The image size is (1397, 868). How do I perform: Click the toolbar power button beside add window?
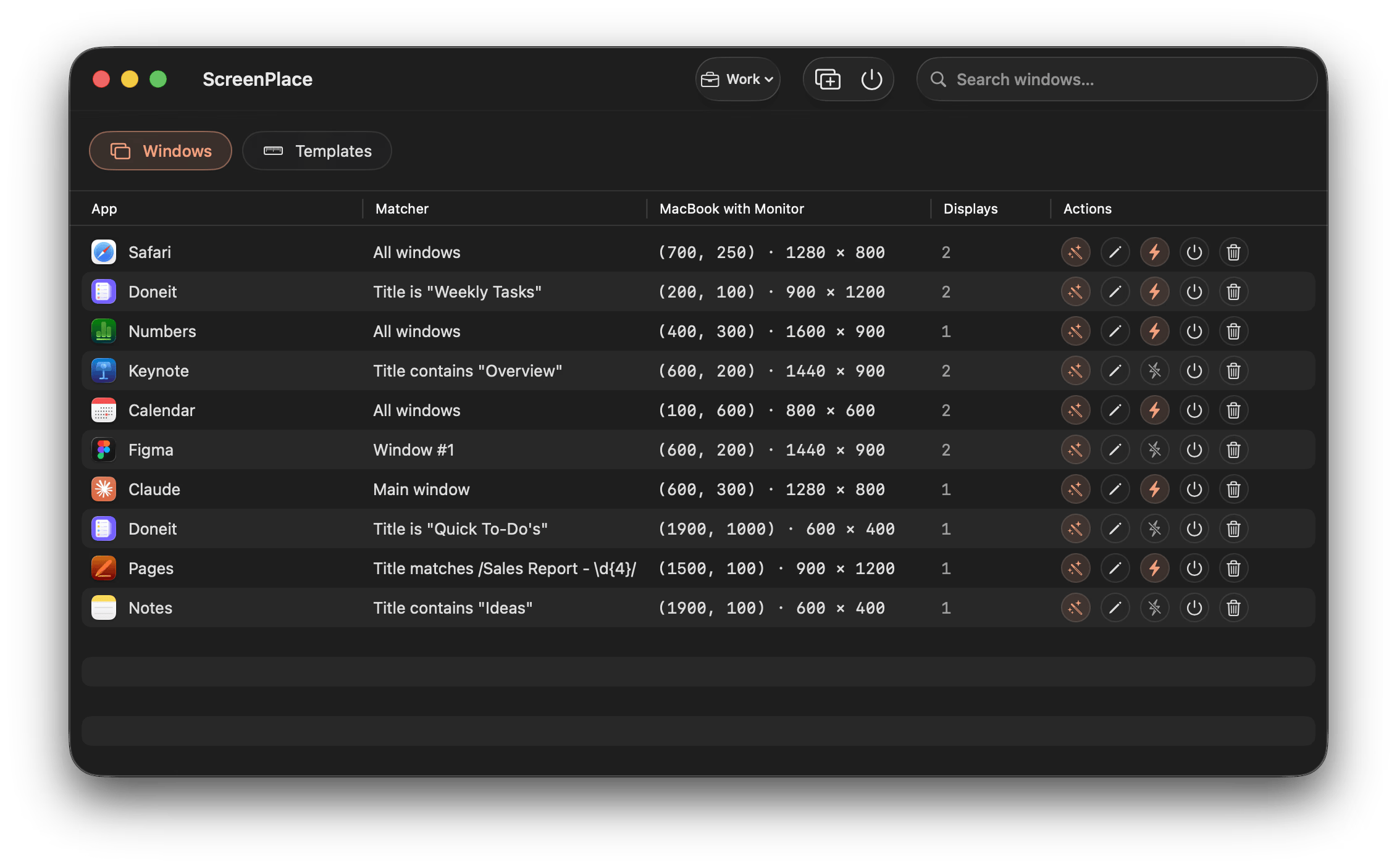871,79
